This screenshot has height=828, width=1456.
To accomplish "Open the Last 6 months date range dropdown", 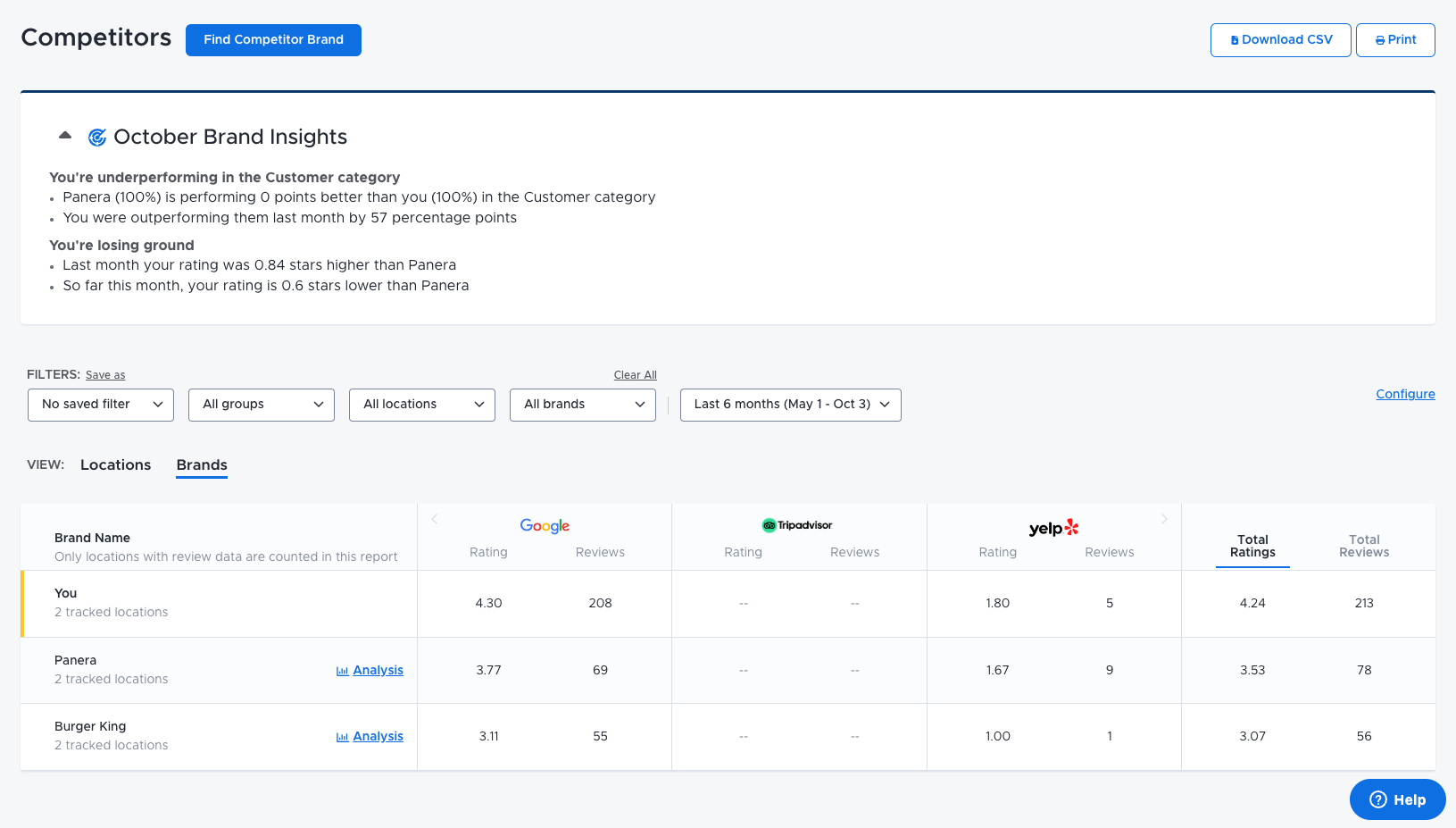I will (x=791, y=405).
